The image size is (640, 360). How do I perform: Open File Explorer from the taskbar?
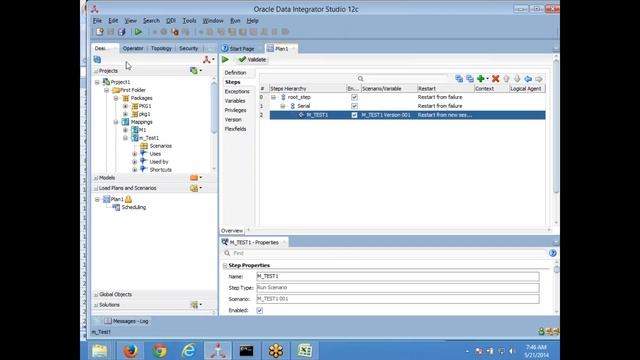tap(100, 351)
